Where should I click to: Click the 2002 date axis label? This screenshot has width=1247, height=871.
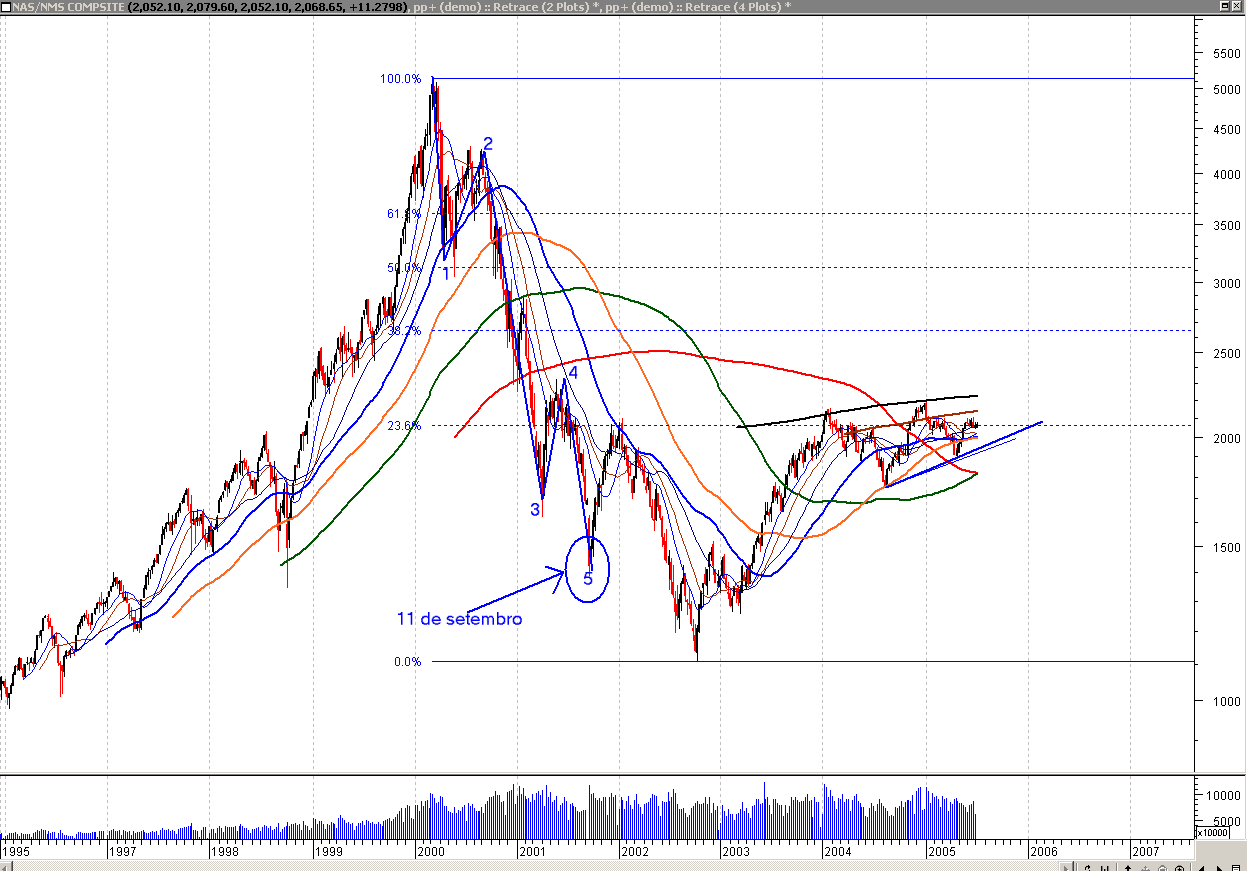pos(634,851)
